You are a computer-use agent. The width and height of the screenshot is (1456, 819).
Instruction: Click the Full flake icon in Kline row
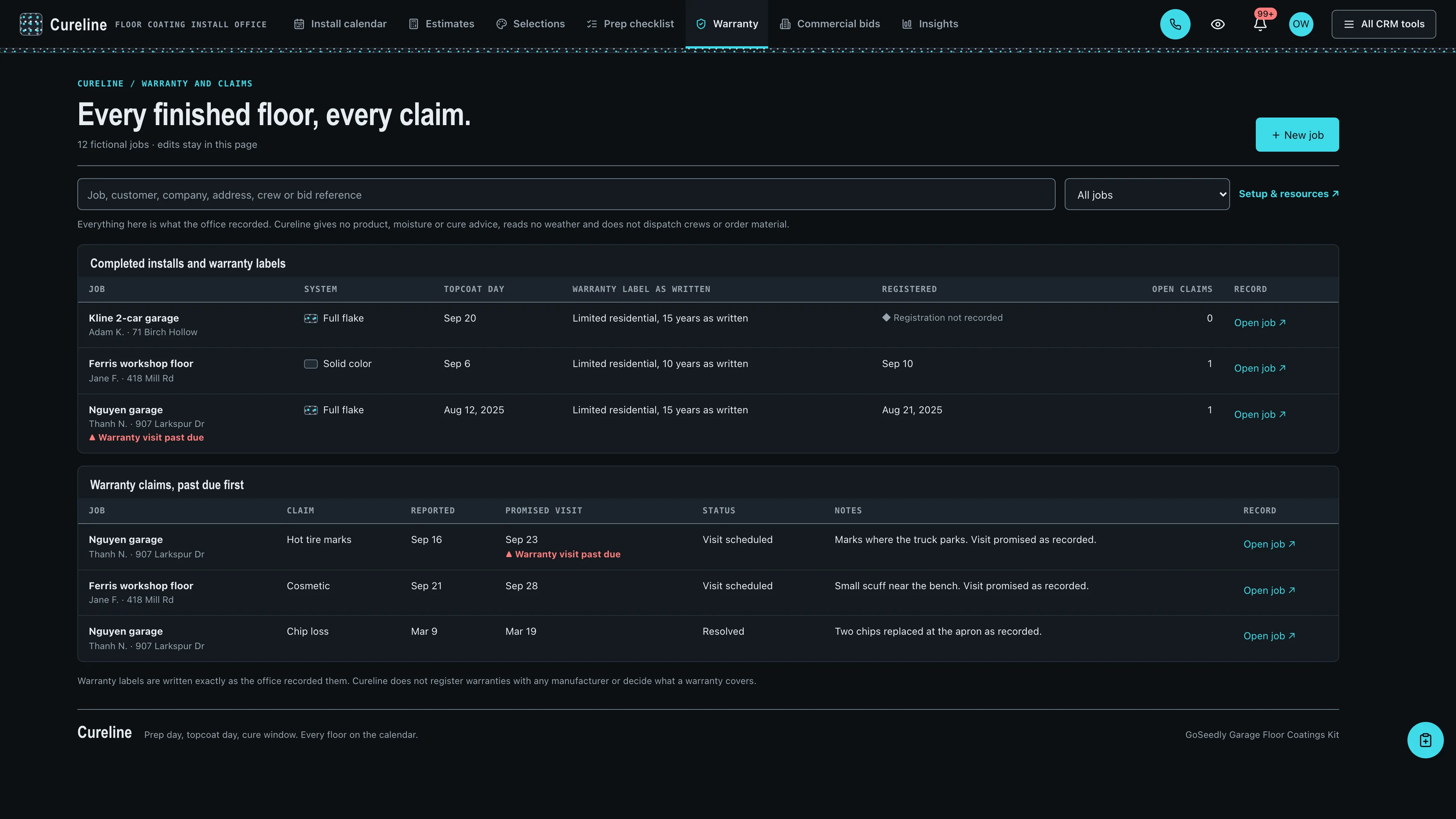tap(311, 318)
